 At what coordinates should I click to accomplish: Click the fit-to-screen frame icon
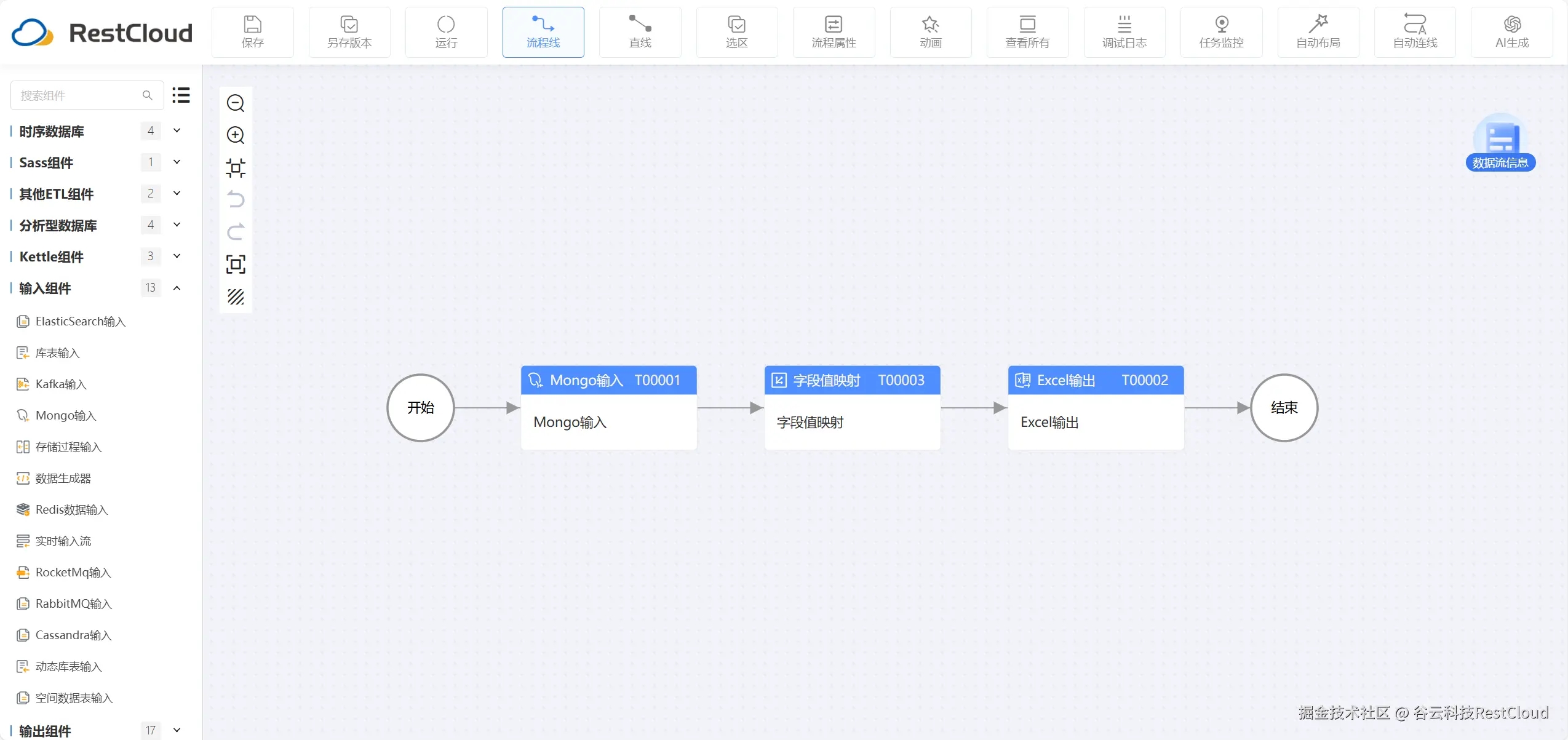[x=236, y=265]
